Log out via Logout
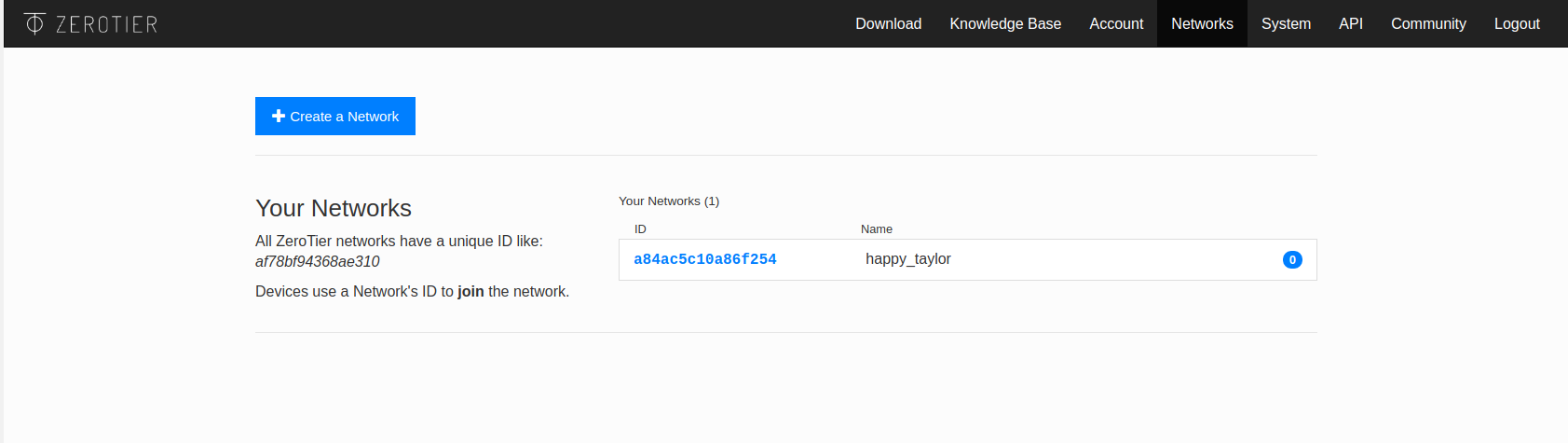This screenshot has height=443, width=1568. pos(1517,23)
